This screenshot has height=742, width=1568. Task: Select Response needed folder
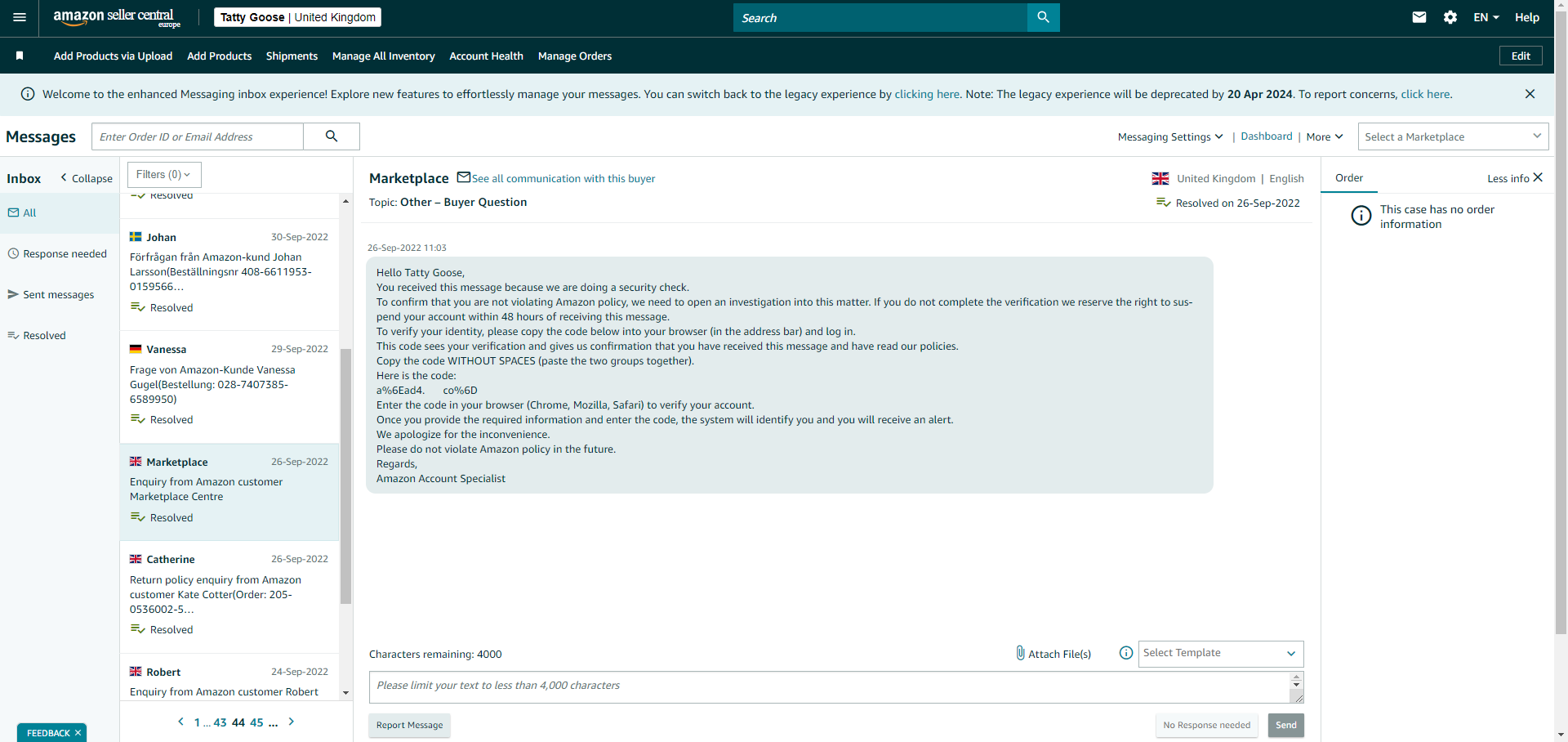pos(60,253)
